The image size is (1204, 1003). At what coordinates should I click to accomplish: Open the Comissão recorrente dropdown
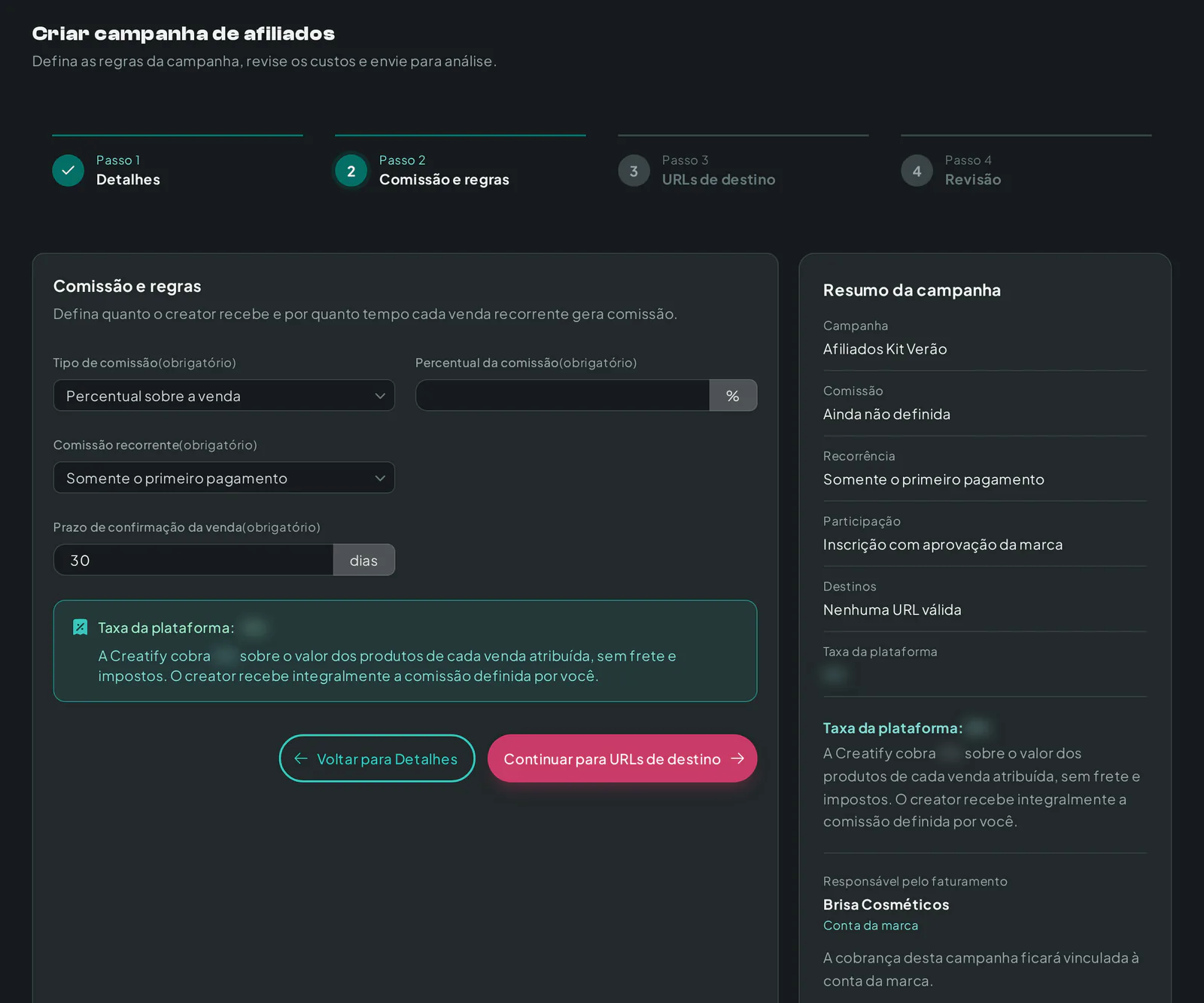point(223,478)
